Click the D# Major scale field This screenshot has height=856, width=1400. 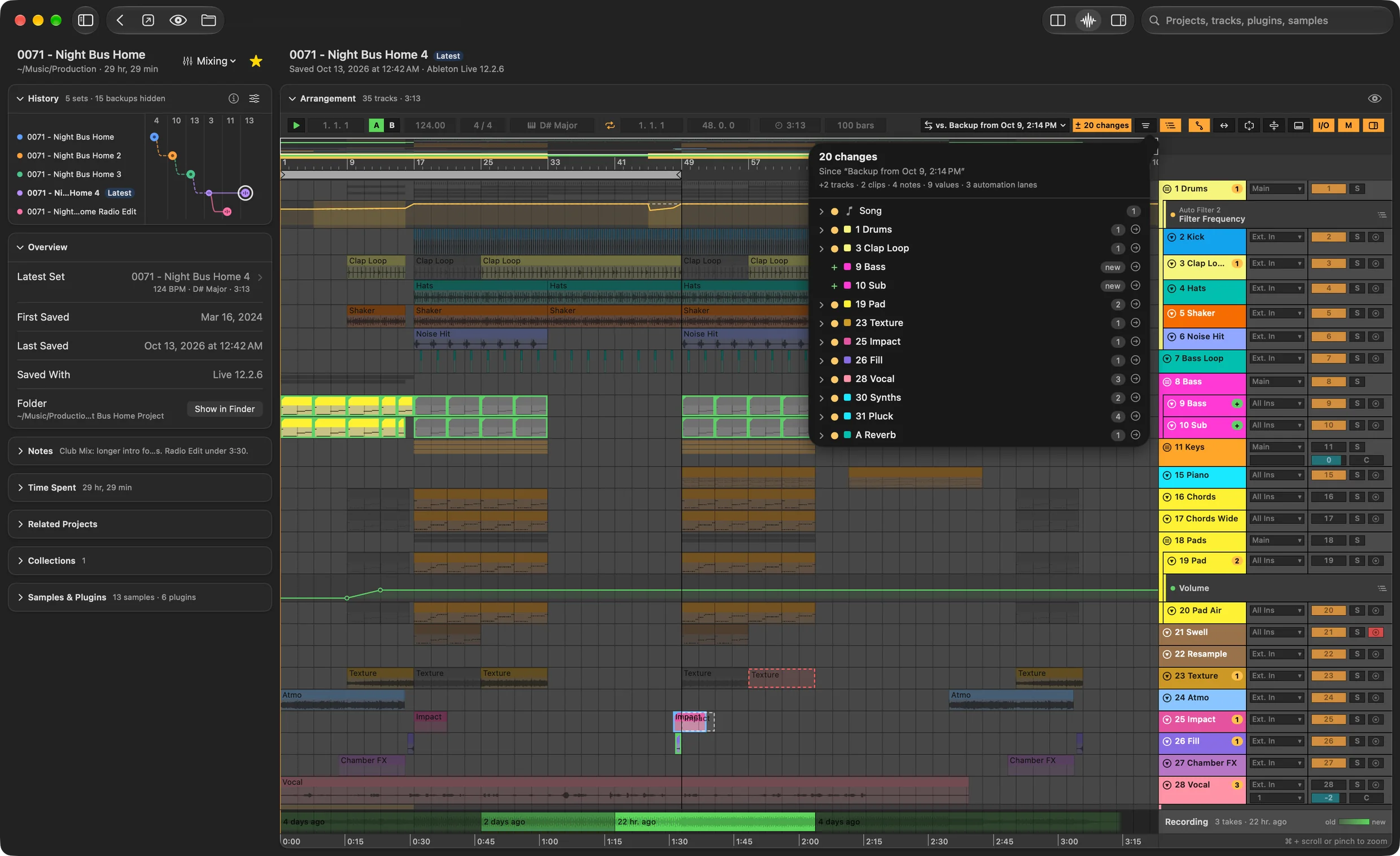point(552,125)
